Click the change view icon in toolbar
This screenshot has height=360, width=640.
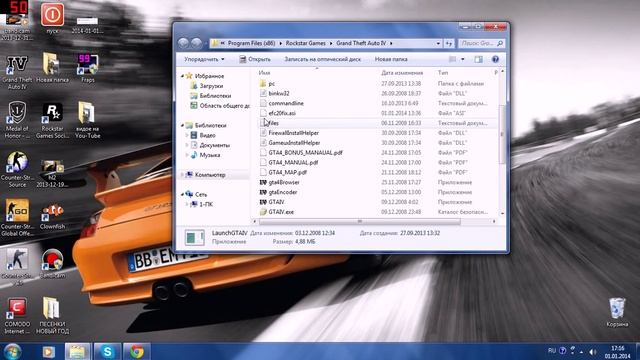point(452,59)
